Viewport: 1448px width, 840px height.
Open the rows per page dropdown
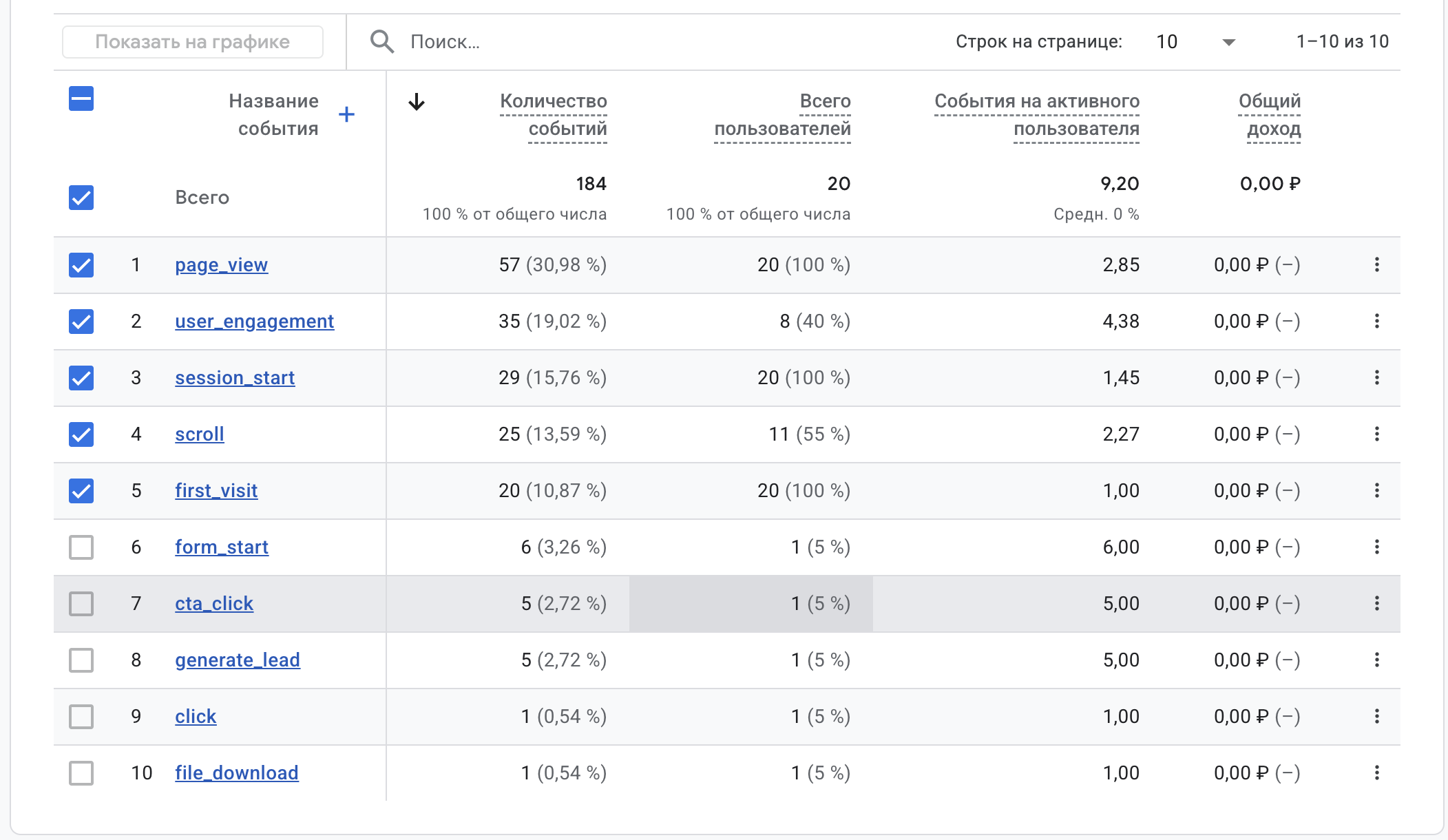coord(1196,42)
